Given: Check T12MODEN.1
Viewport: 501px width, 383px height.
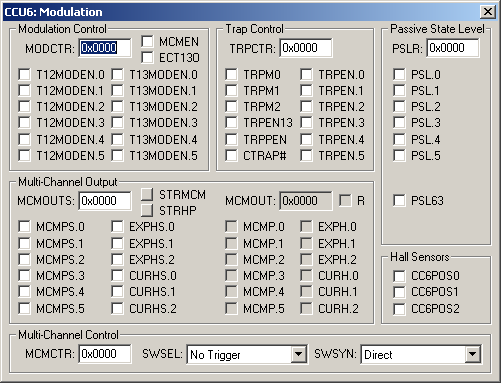Looking at the screenshot, I should pos(24,90).
